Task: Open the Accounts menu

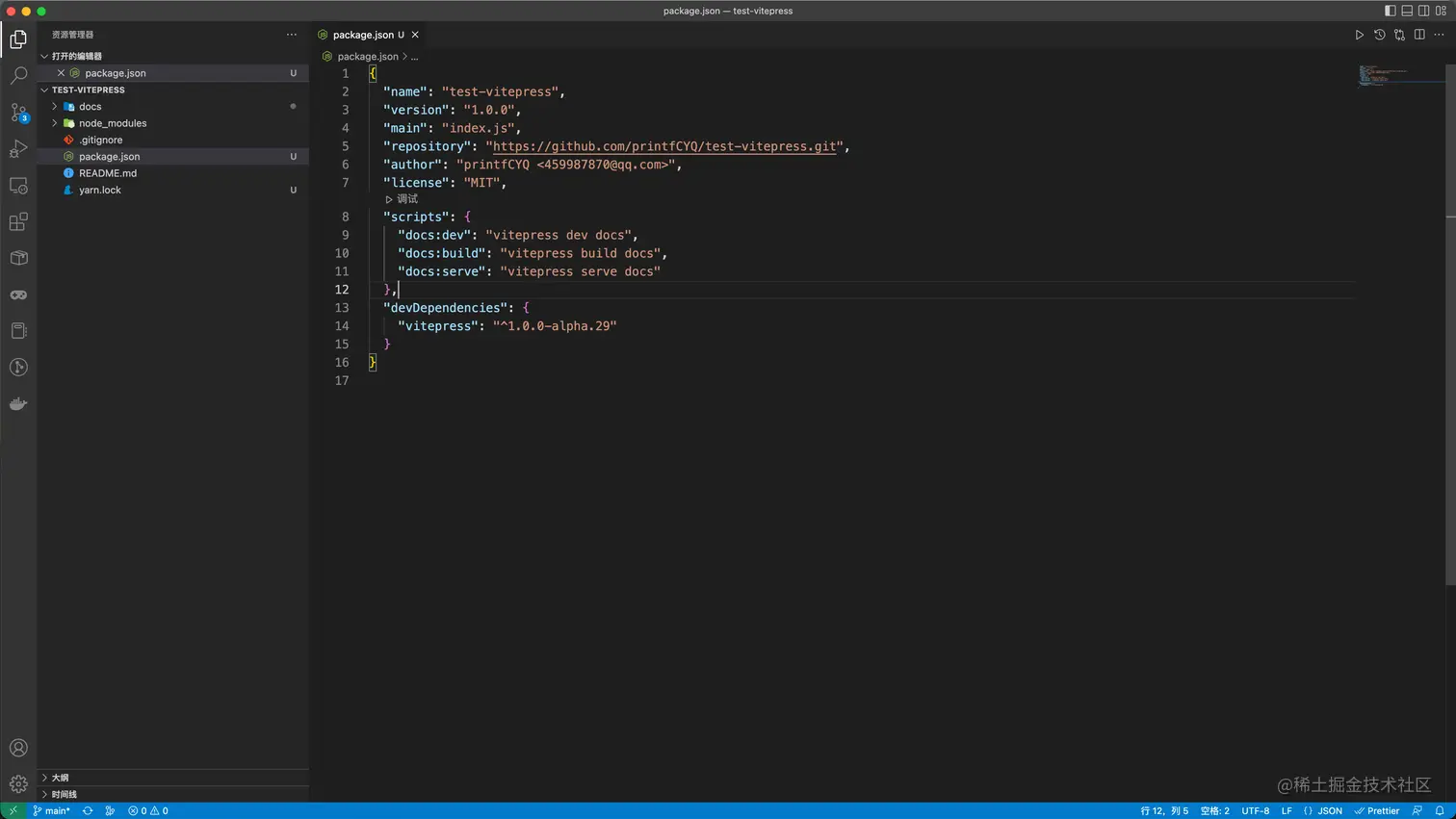Action: pyautogui.click(x=18, y=748)
